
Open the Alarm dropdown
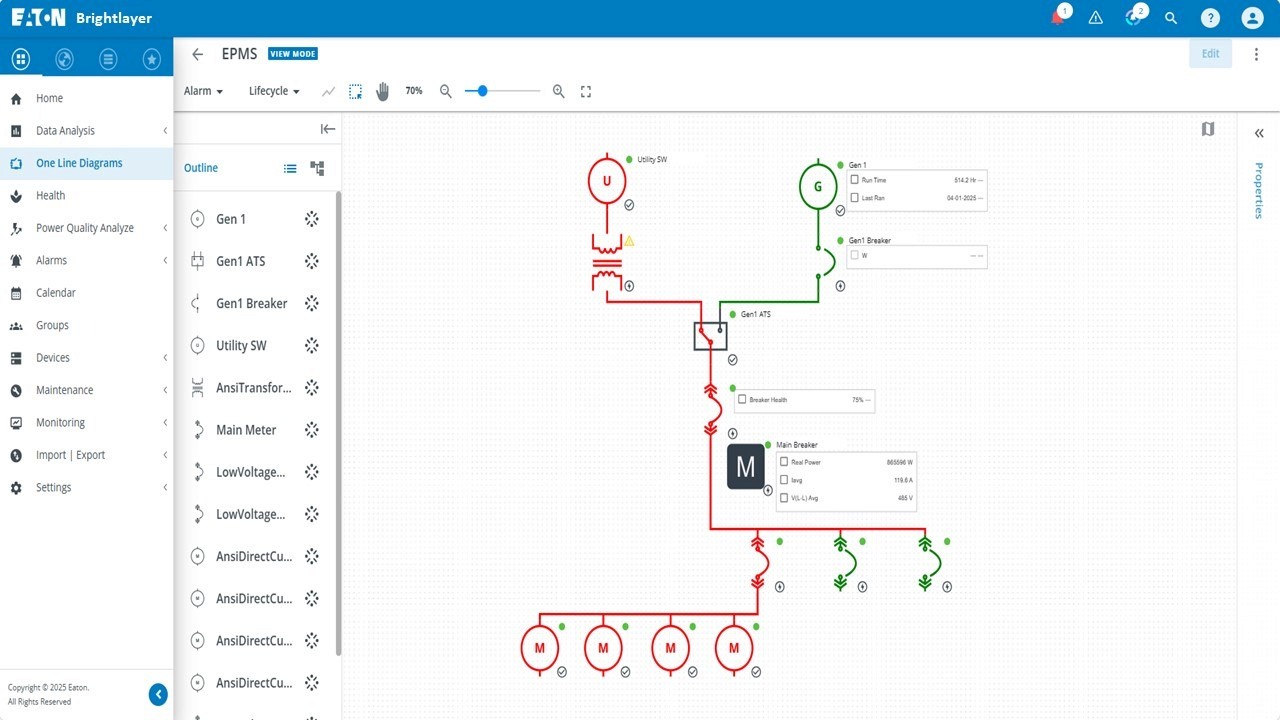(x=203, y=91)
